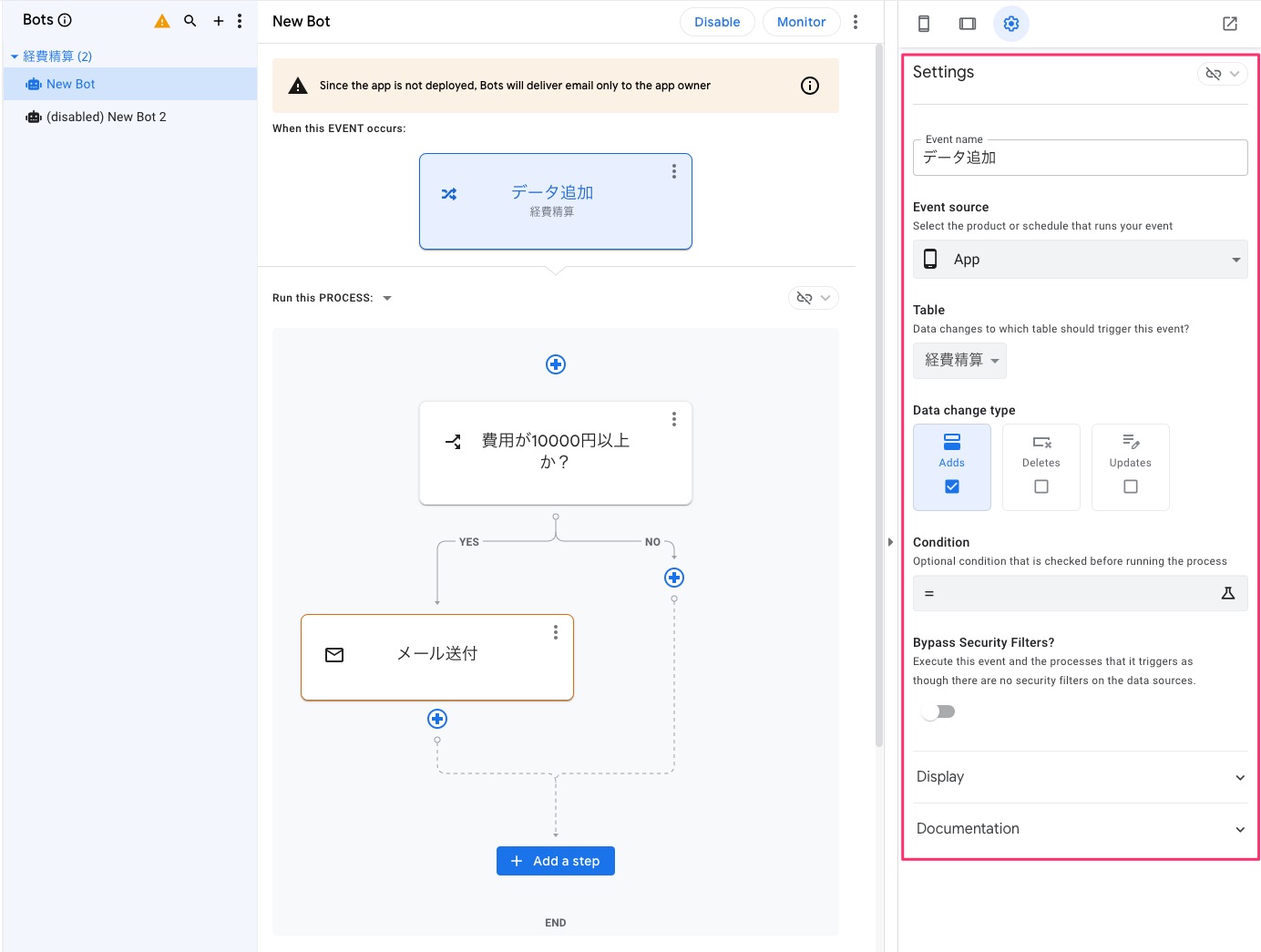Open the Event source App dropdown
The height and width of the screenshot is (952, 1261).
tap(1080, 259)
